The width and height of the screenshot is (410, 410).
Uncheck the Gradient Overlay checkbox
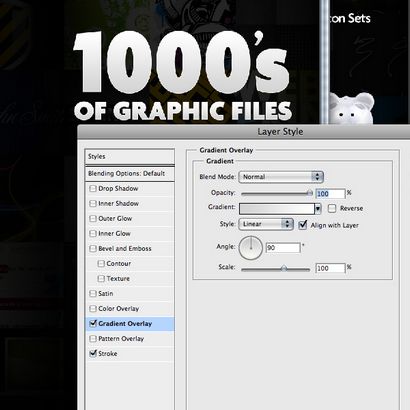(x=93, y=323)
